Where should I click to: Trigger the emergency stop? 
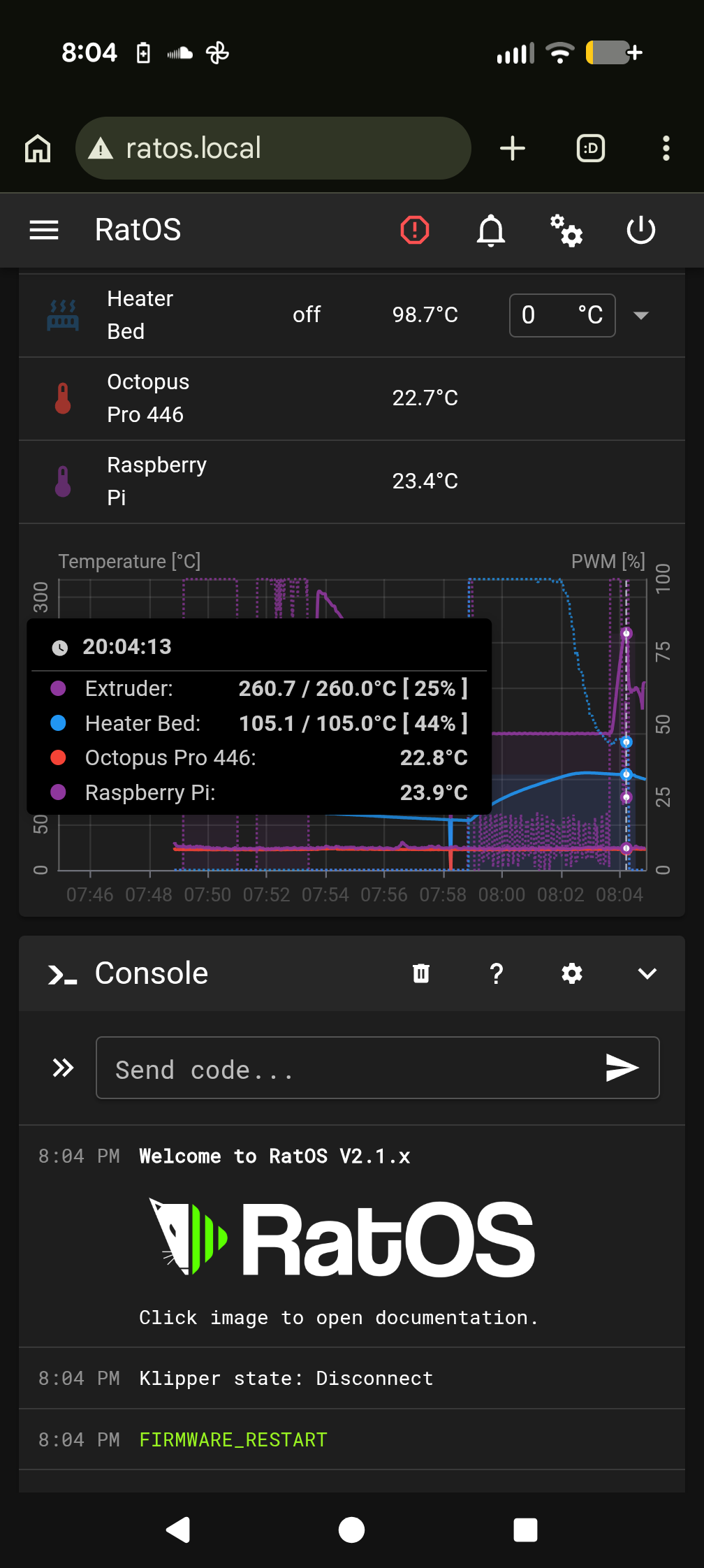point(414,231)
